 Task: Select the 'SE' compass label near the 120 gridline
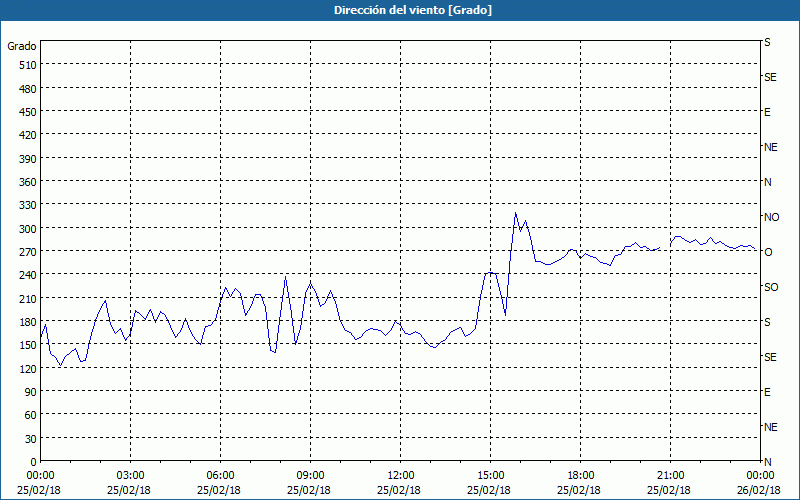tap(770, 357)
